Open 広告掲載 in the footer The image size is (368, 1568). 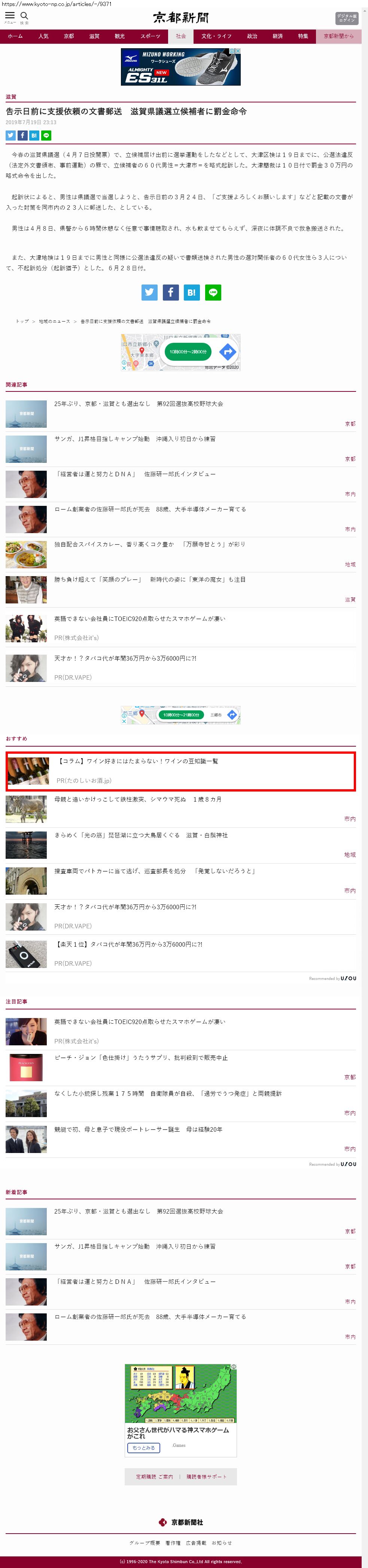tap(195, 1543)
